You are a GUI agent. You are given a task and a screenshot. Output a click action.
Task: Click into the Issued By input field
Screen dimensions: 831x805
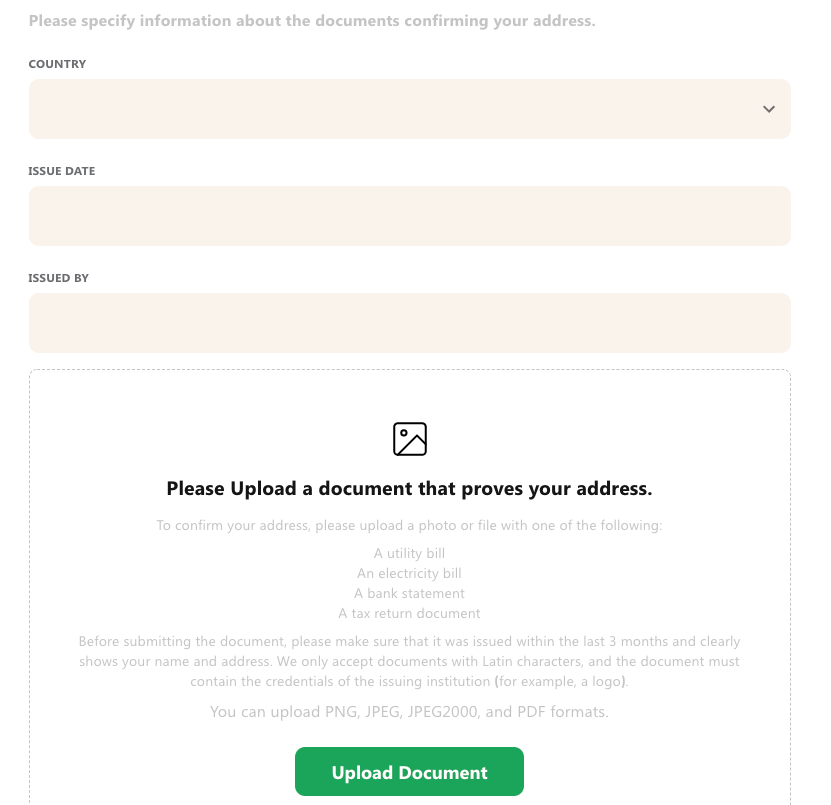(x=410, y=323)
